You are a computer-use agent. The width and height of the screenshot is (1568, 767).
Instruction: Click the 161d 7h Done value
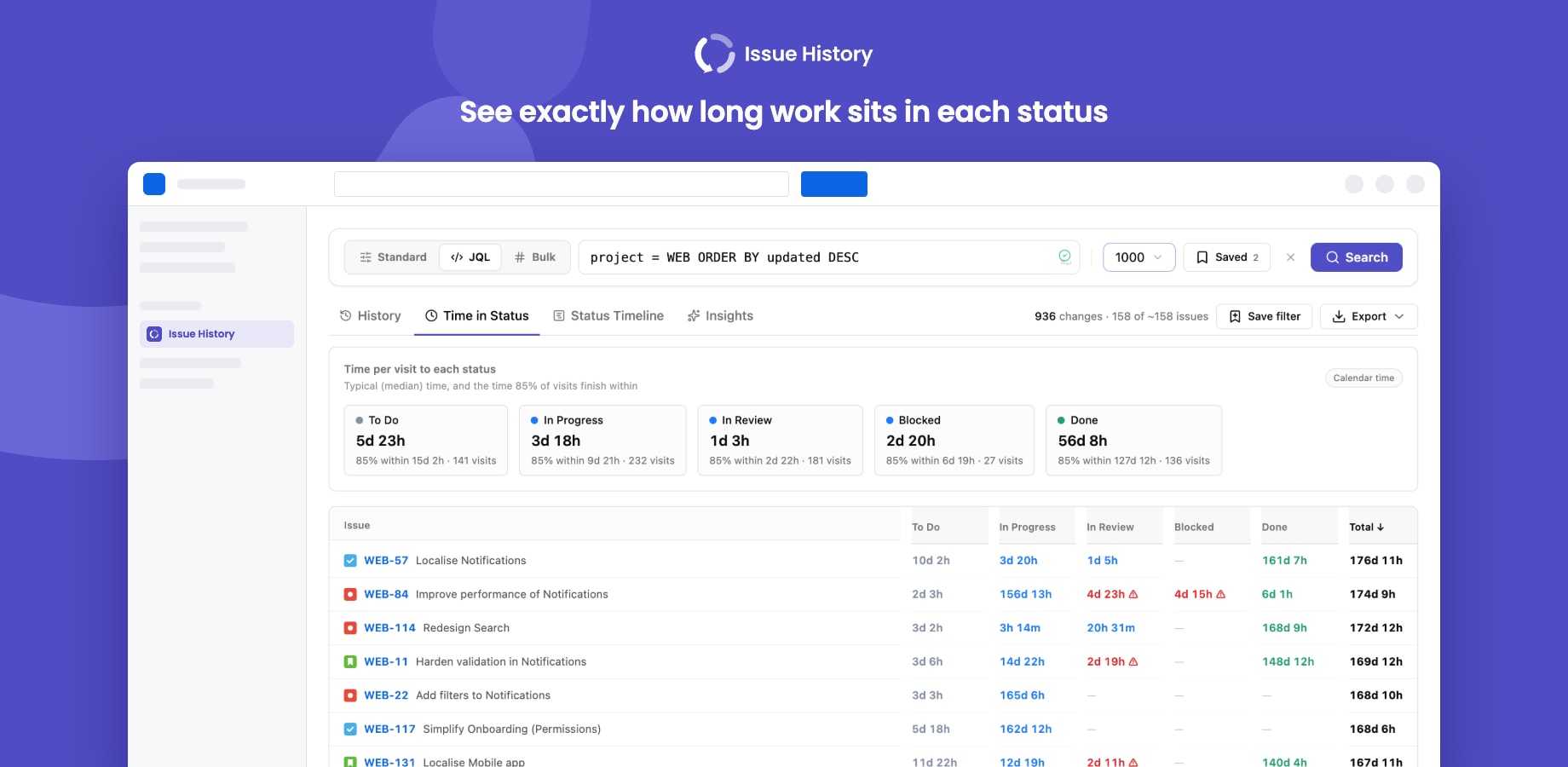click(1284, 560)
